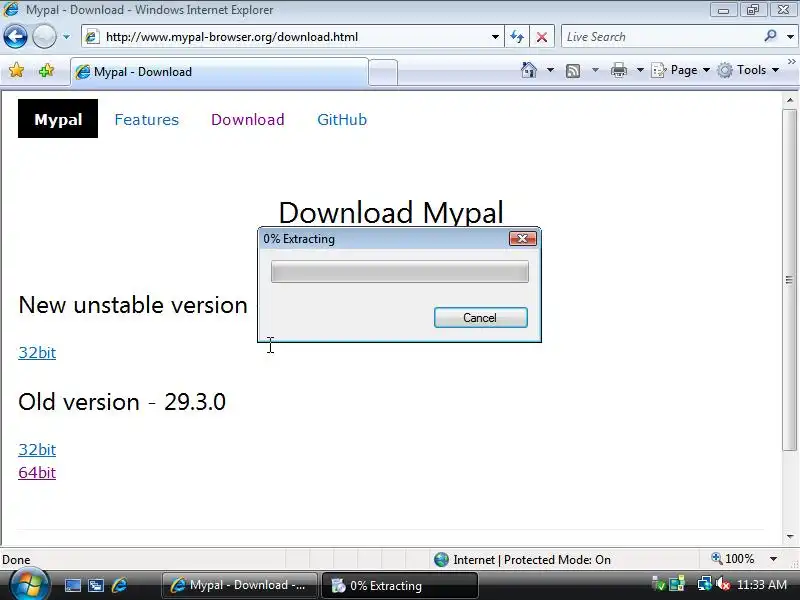The image size is (800, 600).
Task: Go back with the IE Back arrow
Action: coord(15,37)
